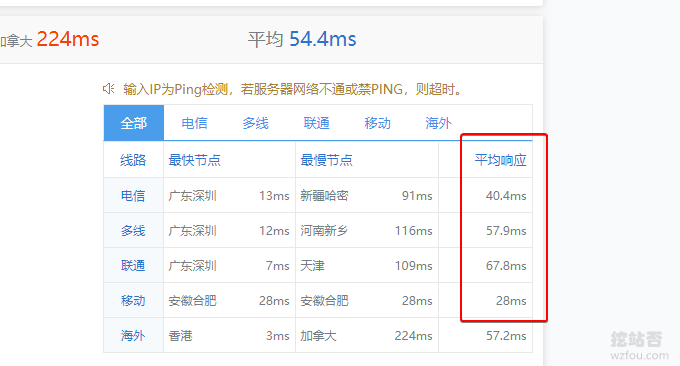Open the 海外 tab
This screenshot has height=366, width=680.
tap(438, 123)
